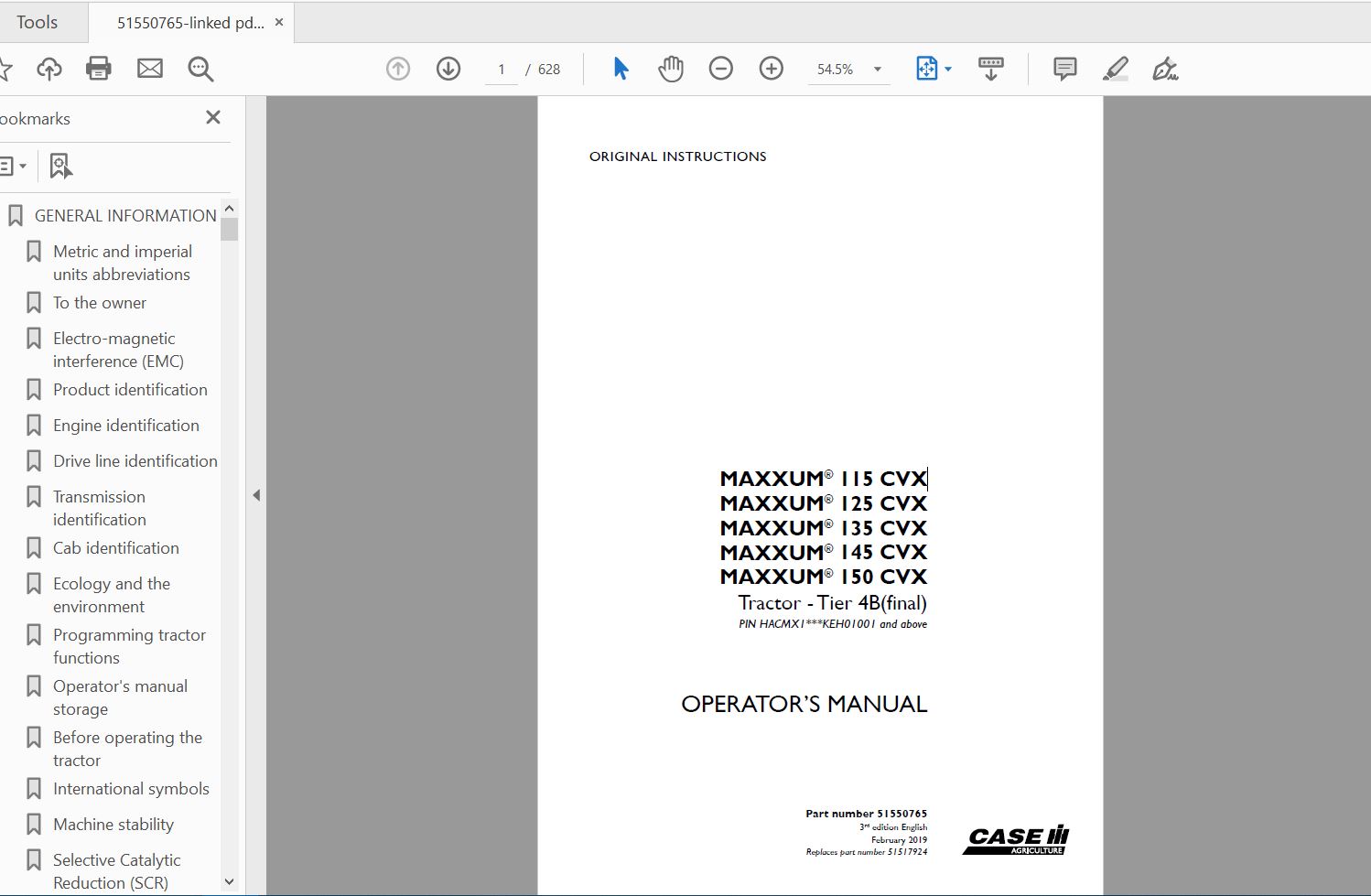Send file by email envelope icon
This screenshot has width=1371, height=896.
(x=149, y=69)
